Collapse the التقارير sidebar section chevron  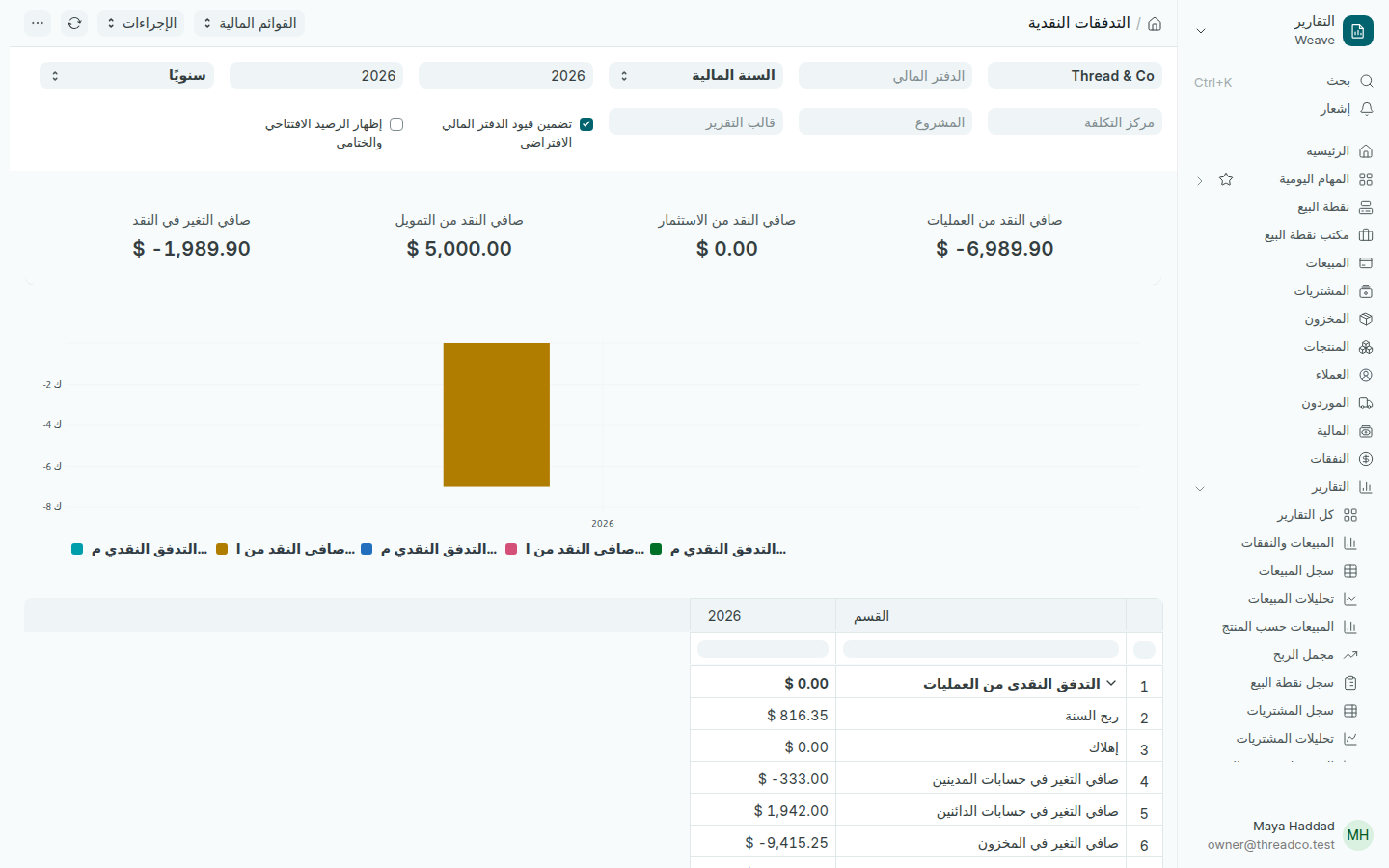1200,488
